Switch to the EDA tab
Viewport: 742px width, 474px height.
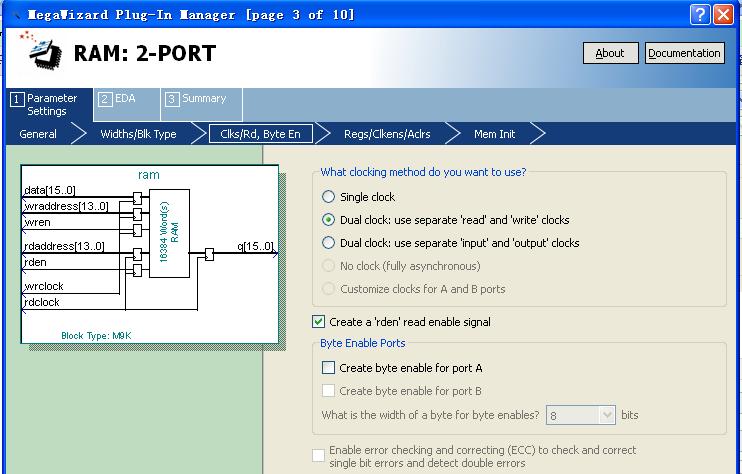pyautogui.click(x=127, y=105)
